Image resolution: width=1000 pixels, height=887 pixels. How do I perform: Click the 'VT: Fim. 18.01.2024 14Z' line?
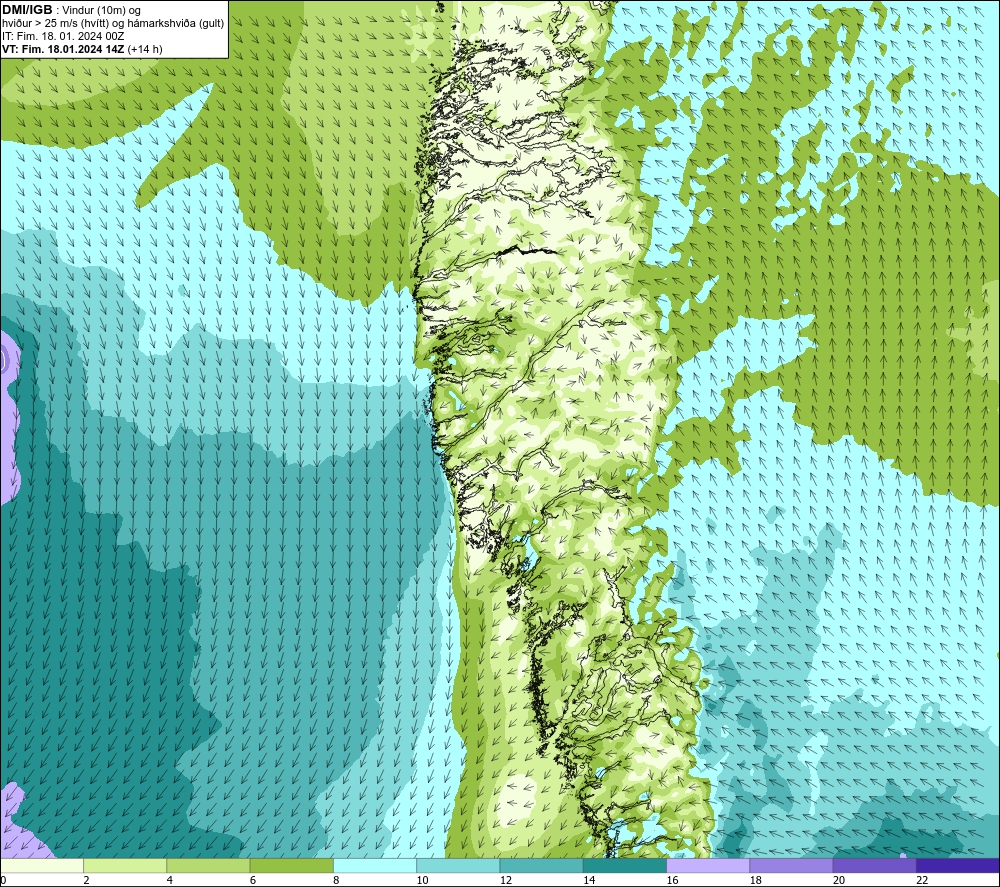point(63,49)
